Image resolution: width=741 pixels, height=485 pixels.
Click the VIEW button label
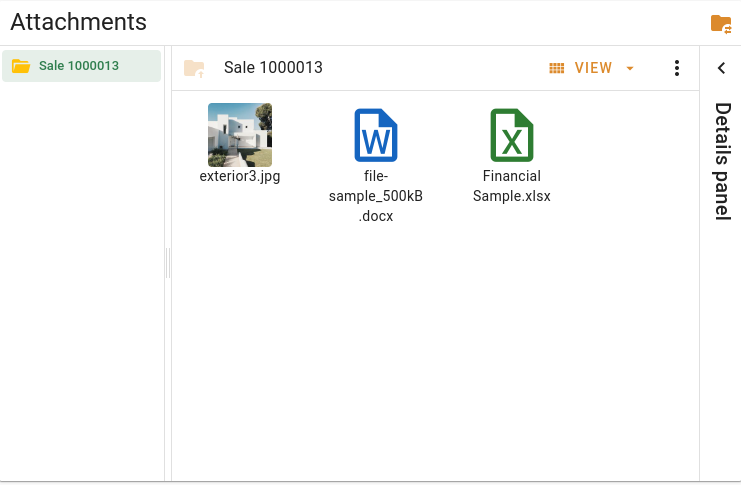click(593, 68)
